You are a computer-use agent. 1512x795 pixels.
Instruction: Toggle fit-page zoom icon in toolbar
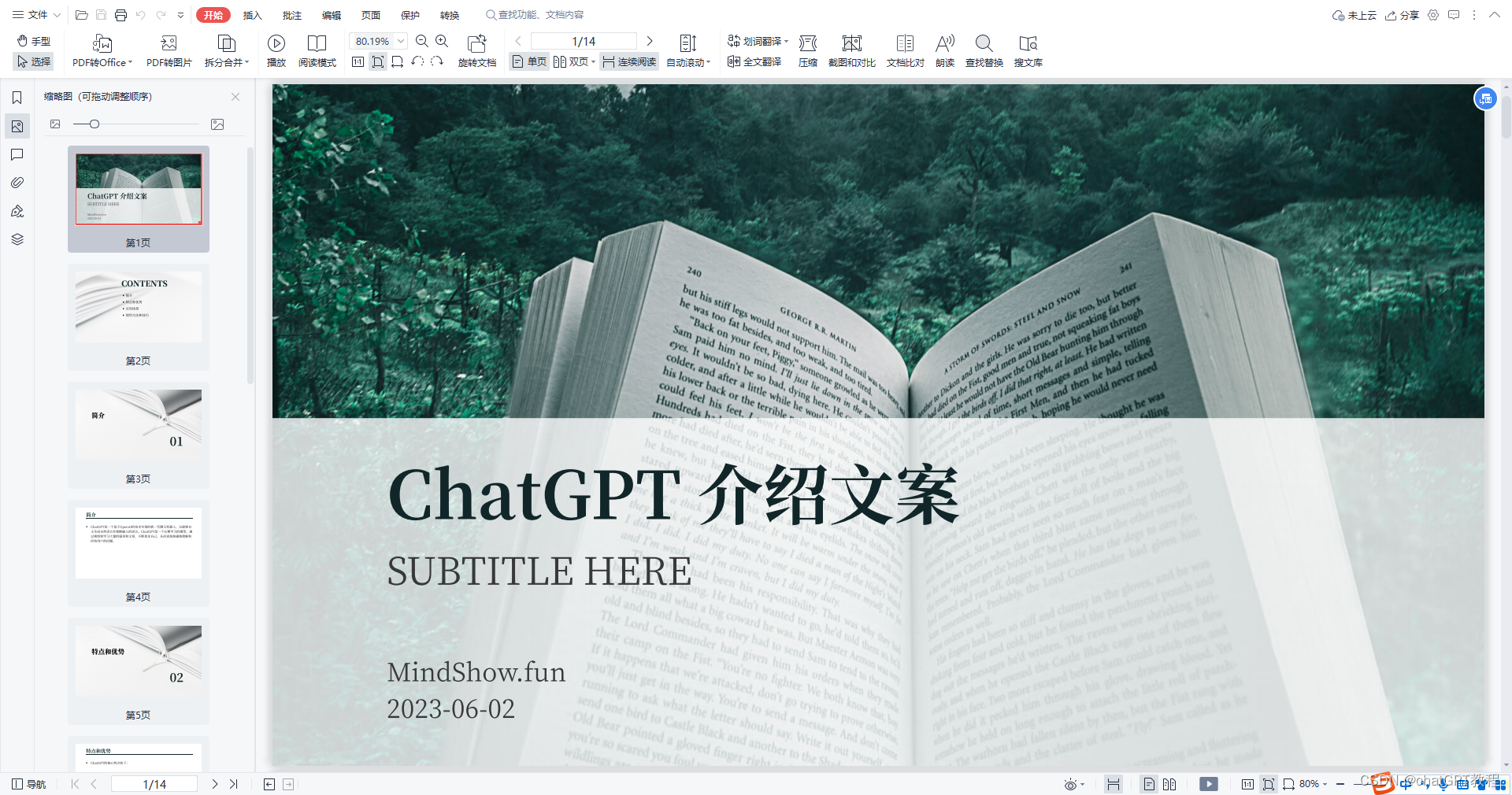[x=378, y=61]
